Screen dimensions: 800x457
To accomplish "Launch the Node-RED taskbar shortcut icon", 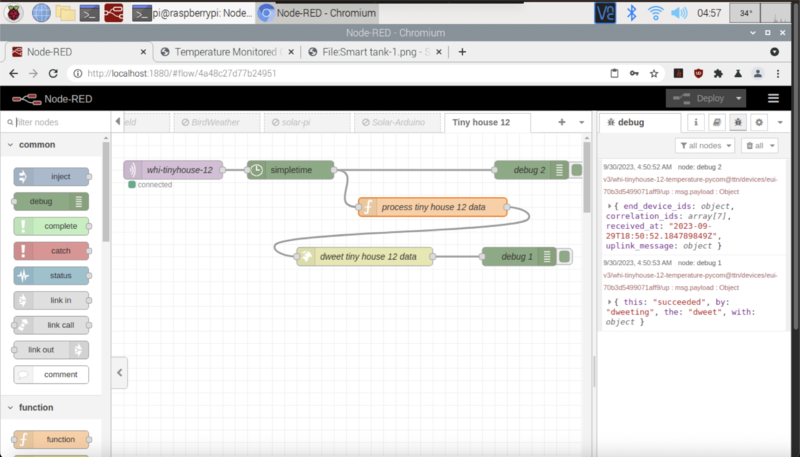I will tap(114, 13).
